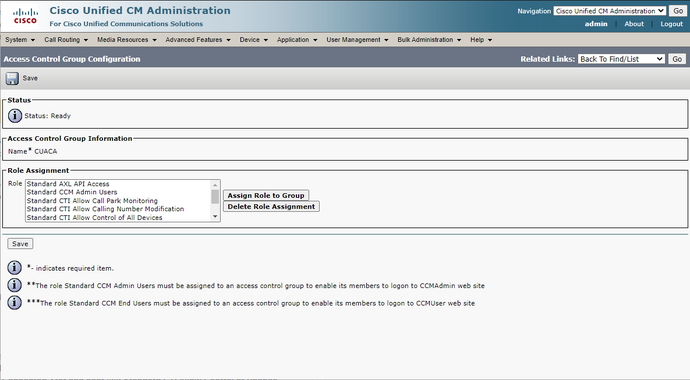
Task: Open the User Management menu
Action: tap(357, 40)
